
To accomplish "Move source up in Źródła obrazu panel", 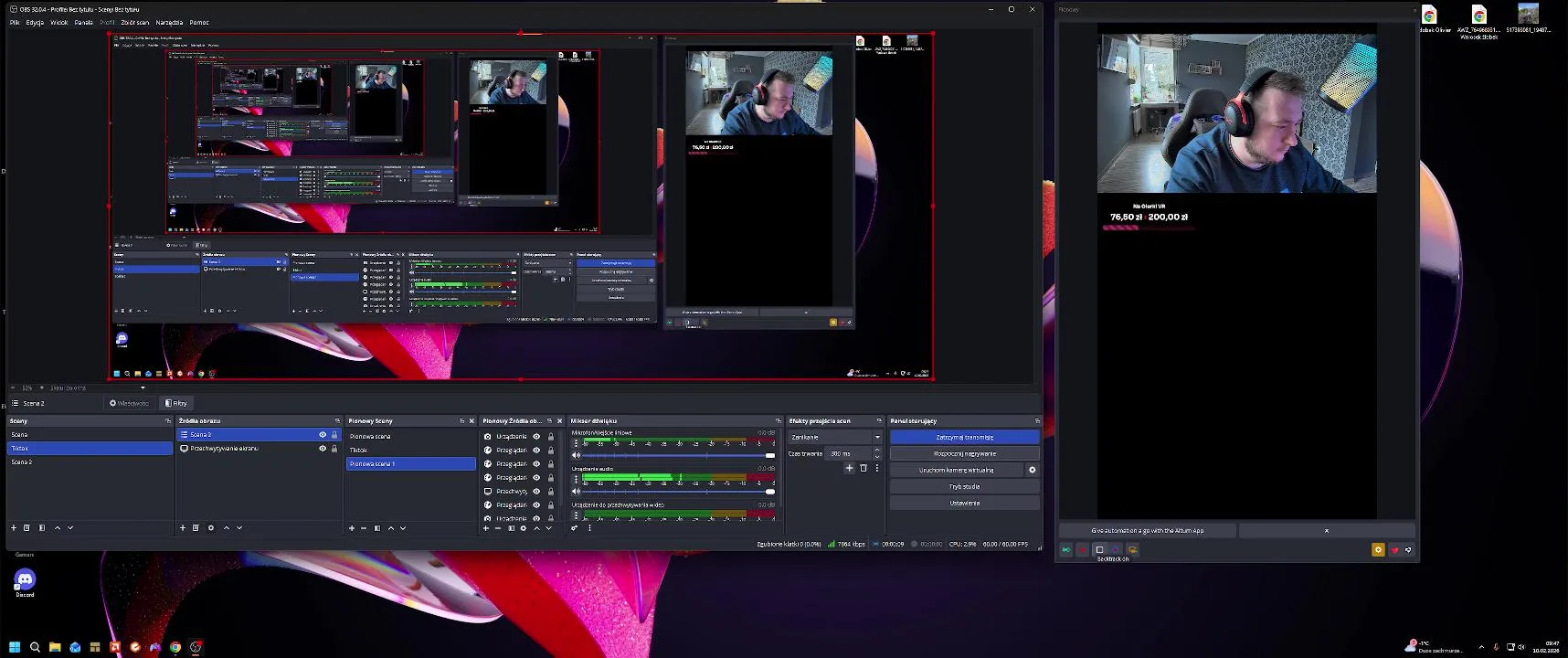I will click(227, 527).
